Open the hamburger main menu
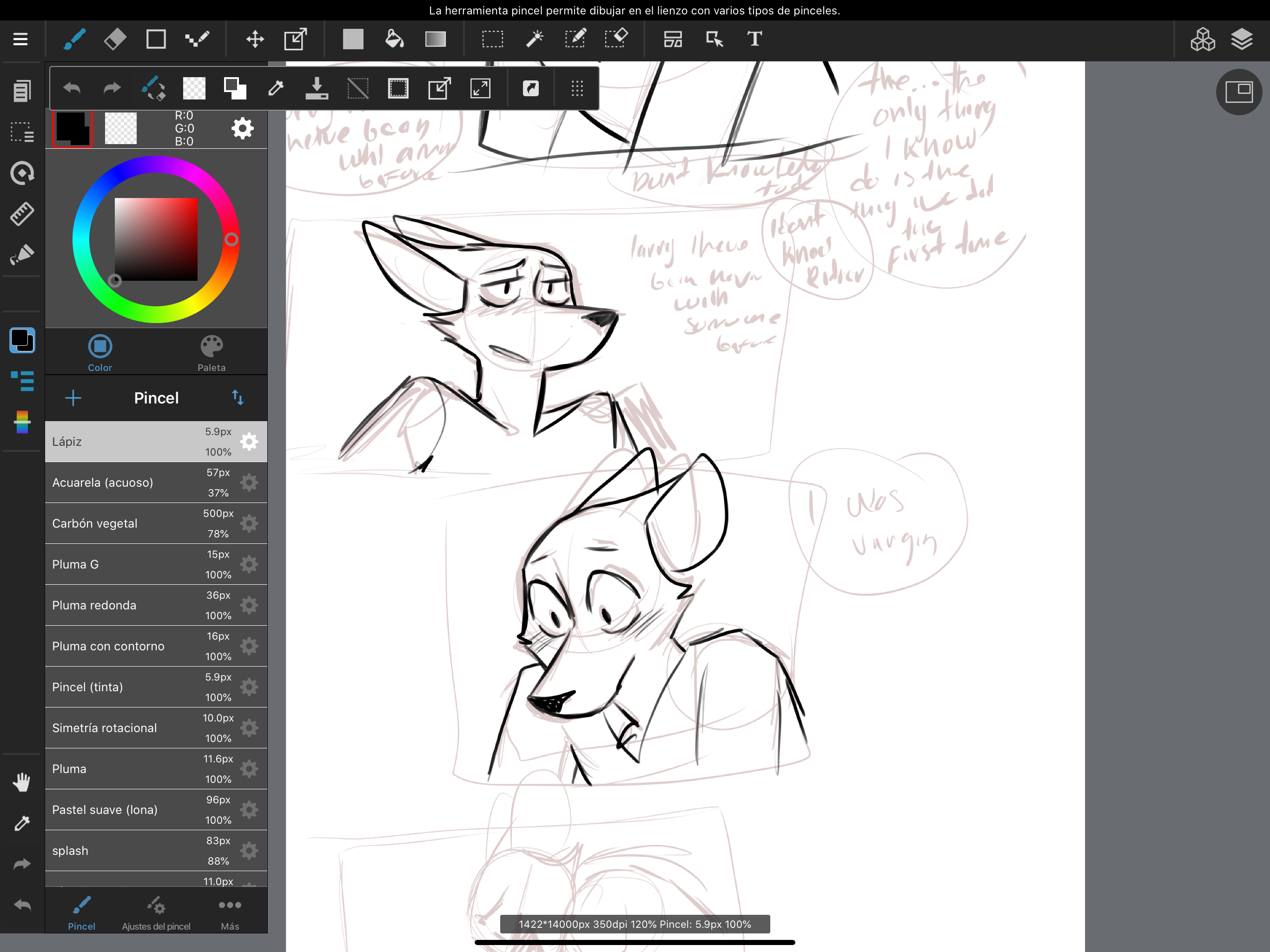This screenshot has height=952, width=1270. (20, 39)
